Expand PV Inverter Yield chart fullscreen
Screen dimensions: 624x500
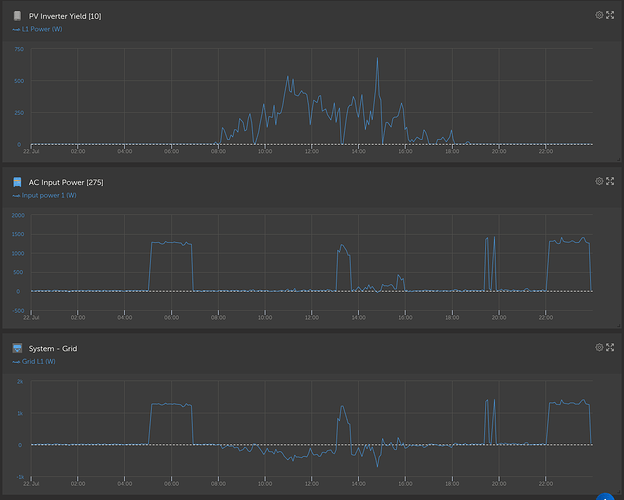610,15
